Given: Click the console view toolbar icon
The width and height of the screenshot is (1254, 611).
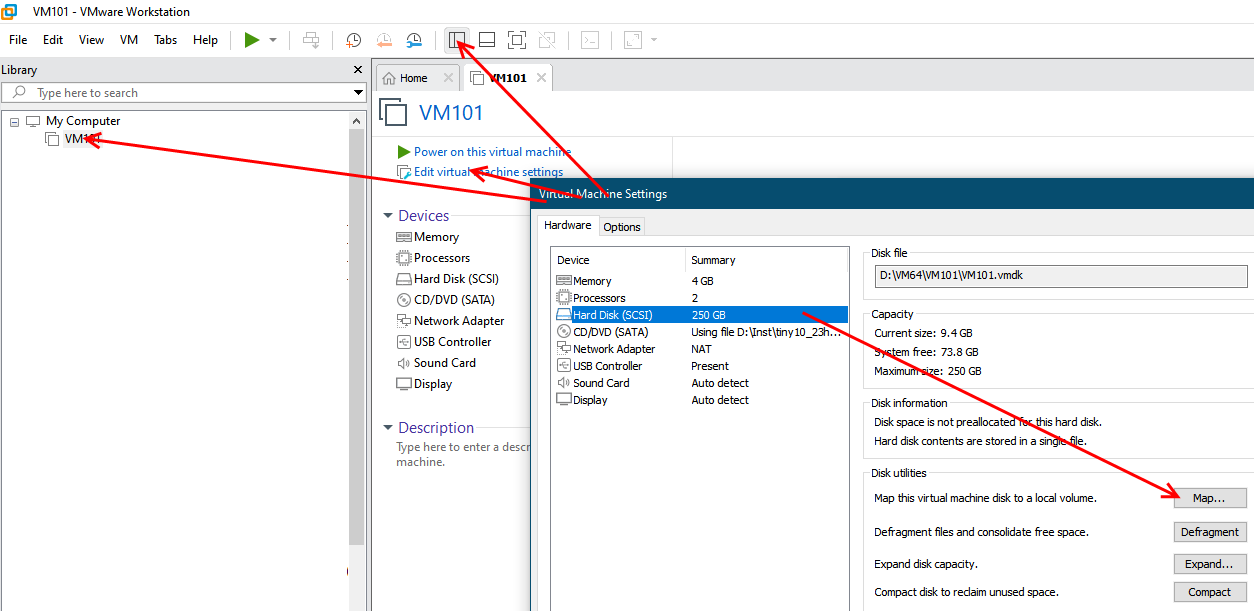Looking at the screenshot, I should tap(591, 40).
